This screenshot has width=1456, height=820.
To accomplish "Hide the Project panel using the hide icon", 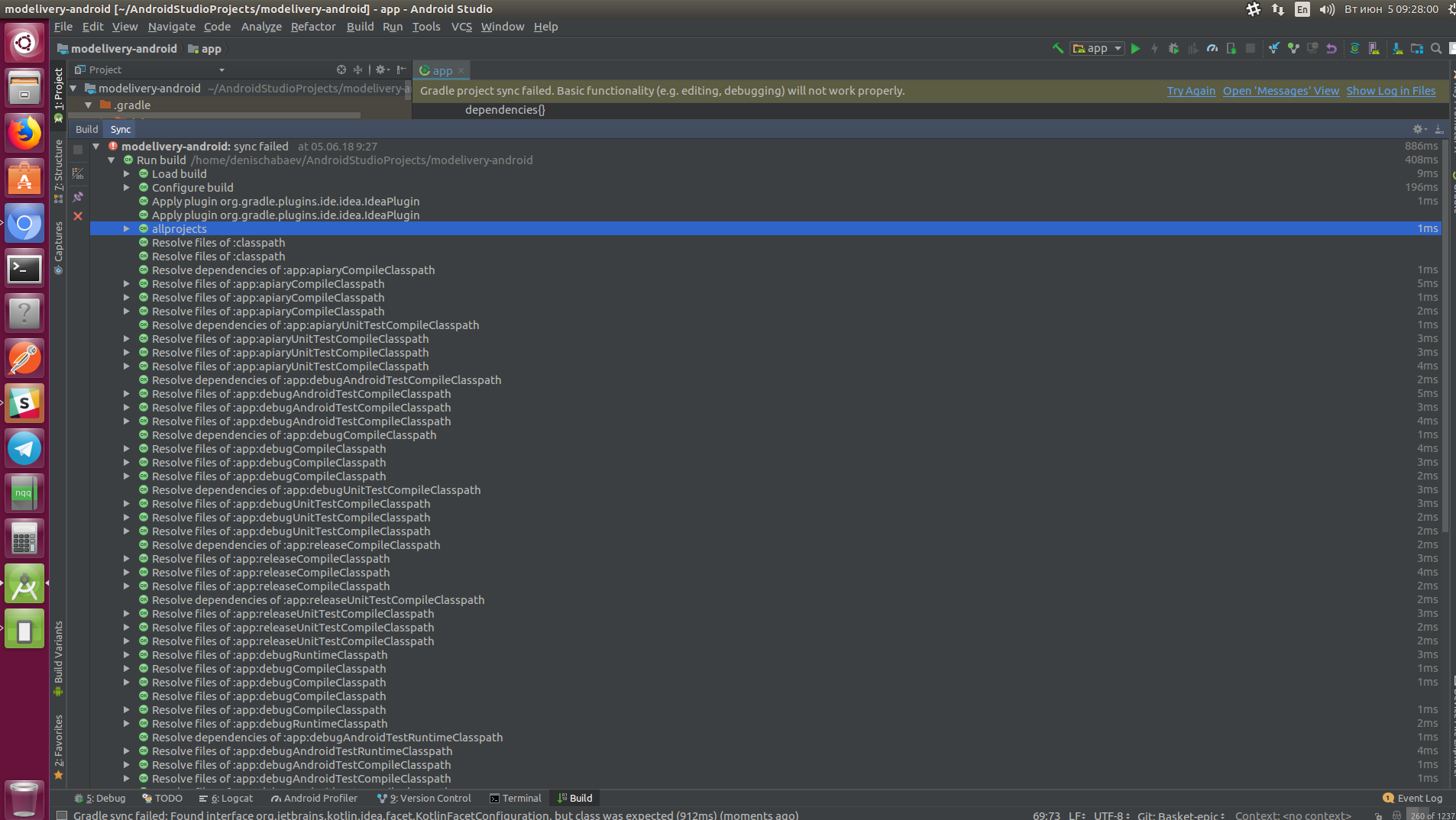I will click(402, 69).
